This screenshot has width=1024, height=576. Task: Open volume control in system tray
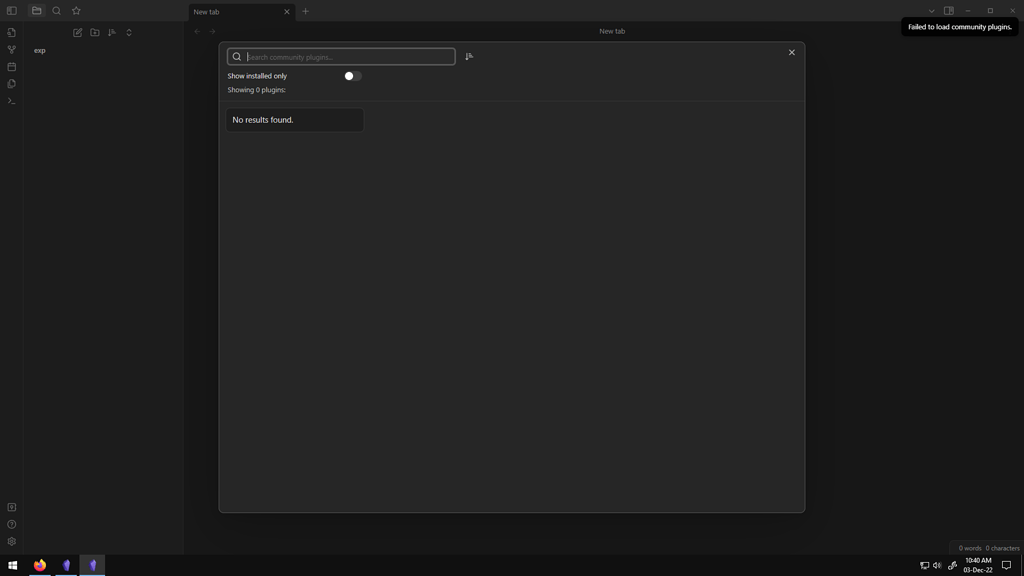(x=937, y=566)
